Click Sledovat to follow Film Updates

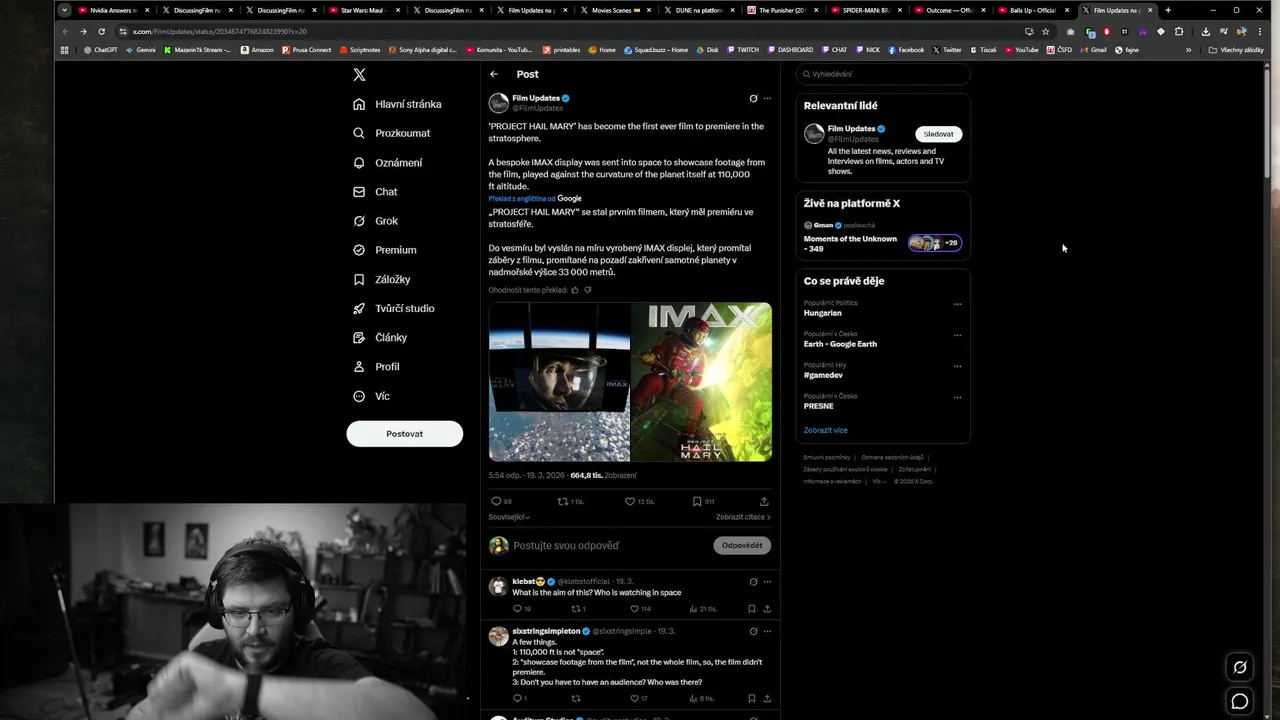938,134
